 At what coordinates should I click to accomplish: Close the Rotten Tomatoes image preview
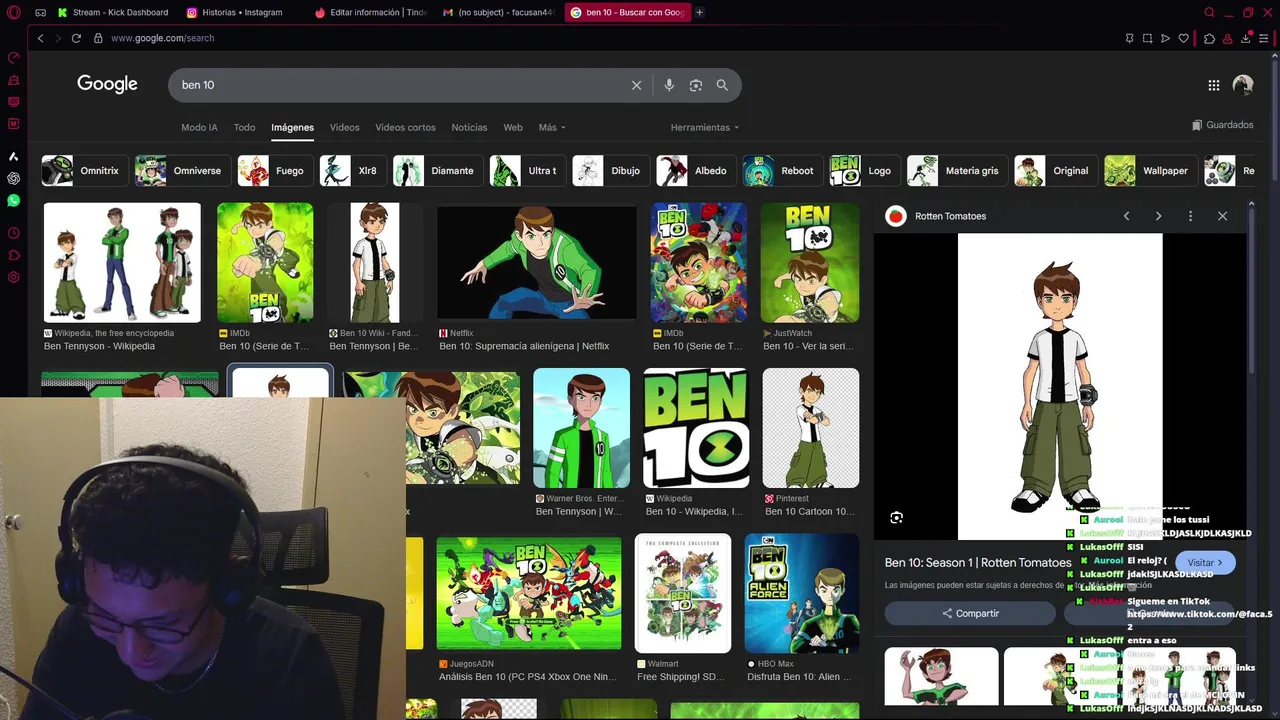tap(1222, 216)
